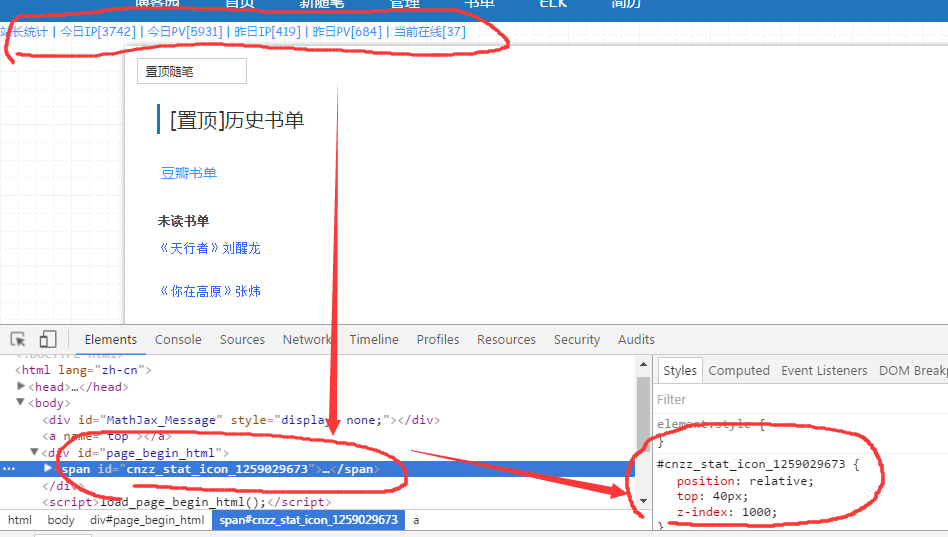Image resolution: width=948 pixels, height=537 pixels.
Task: Open the Resources tab
Action: [506, 339]
